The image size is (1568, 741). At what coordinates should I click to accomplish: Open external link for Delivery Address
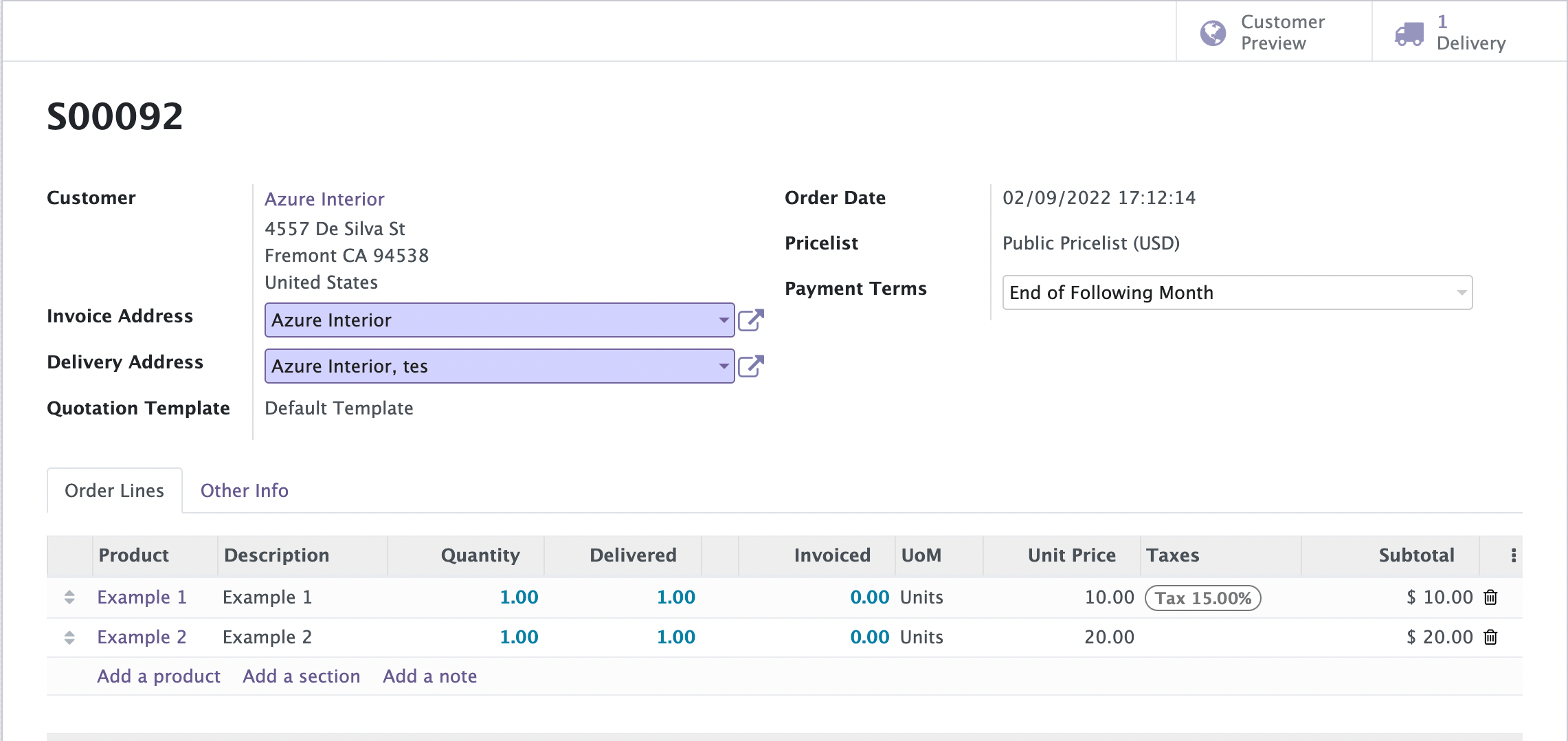coord(750,366)
